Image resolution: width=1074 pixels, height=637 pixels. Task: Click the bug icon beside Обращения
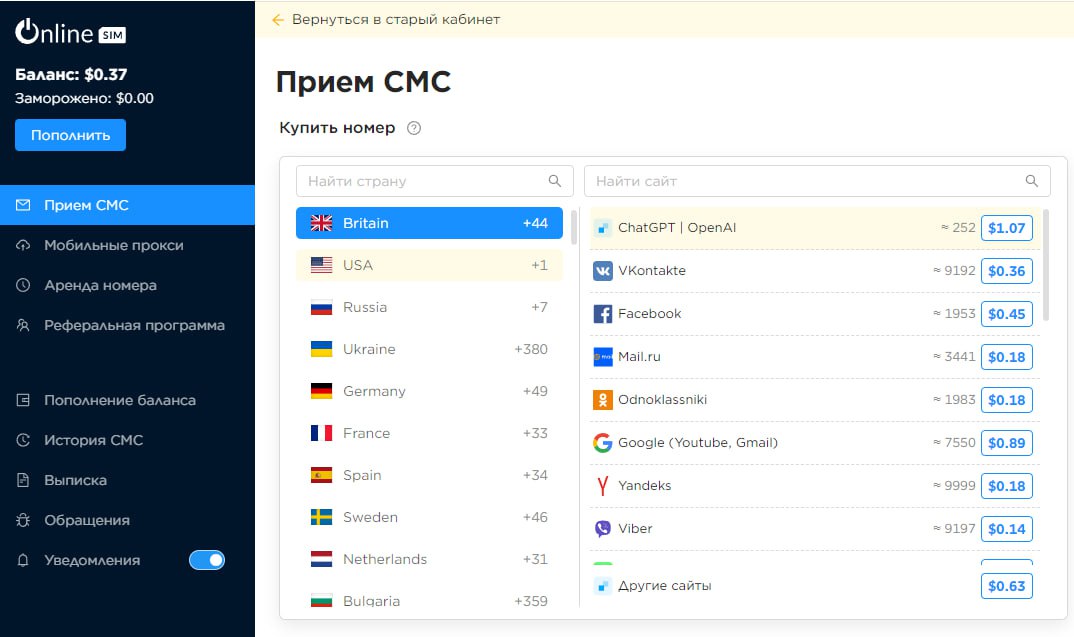coord(23,520)
